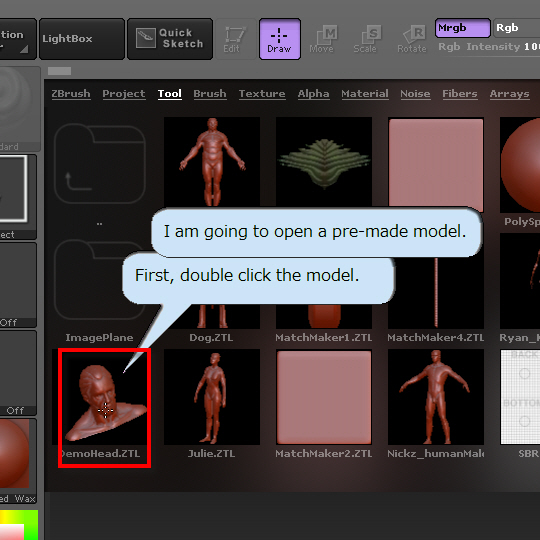This screenshot has height=540, width=540.
Task: Open the texture selector showing Off
Action: pos(18,373)
